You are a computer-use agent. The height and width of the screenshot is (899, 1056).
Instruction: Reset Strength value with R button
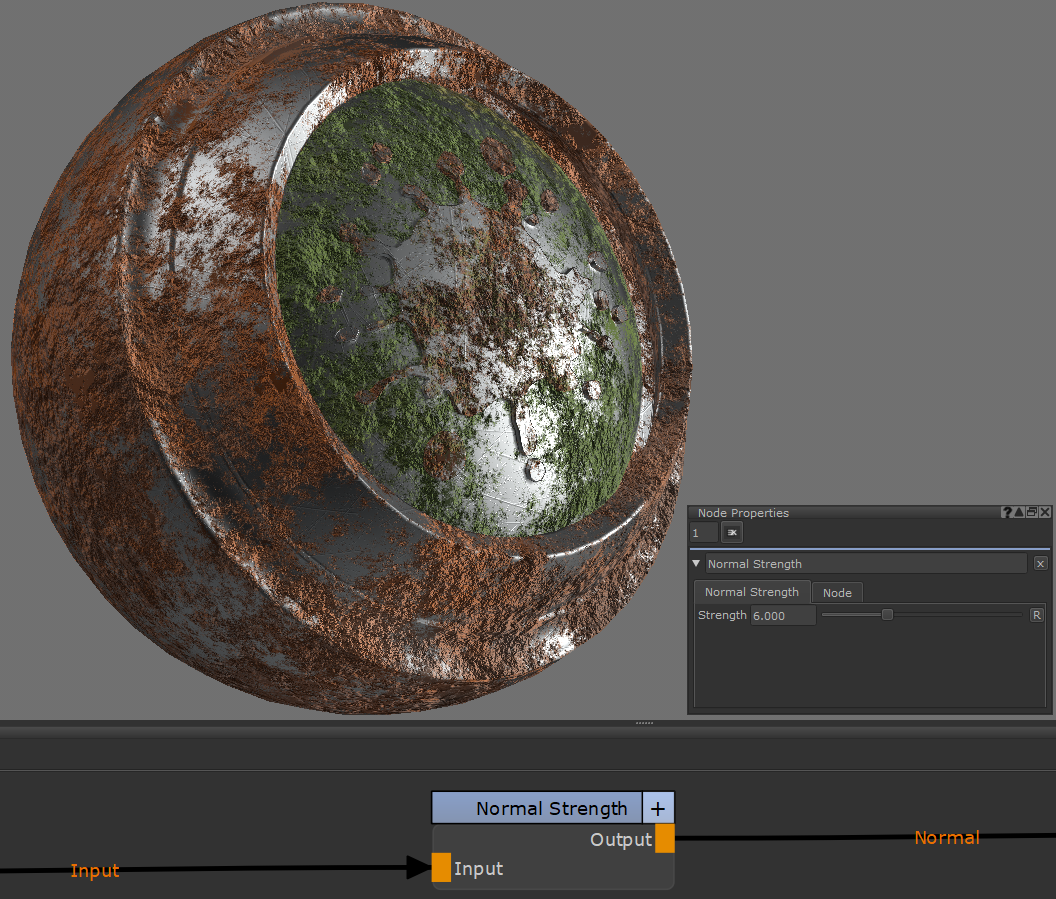1037,615
